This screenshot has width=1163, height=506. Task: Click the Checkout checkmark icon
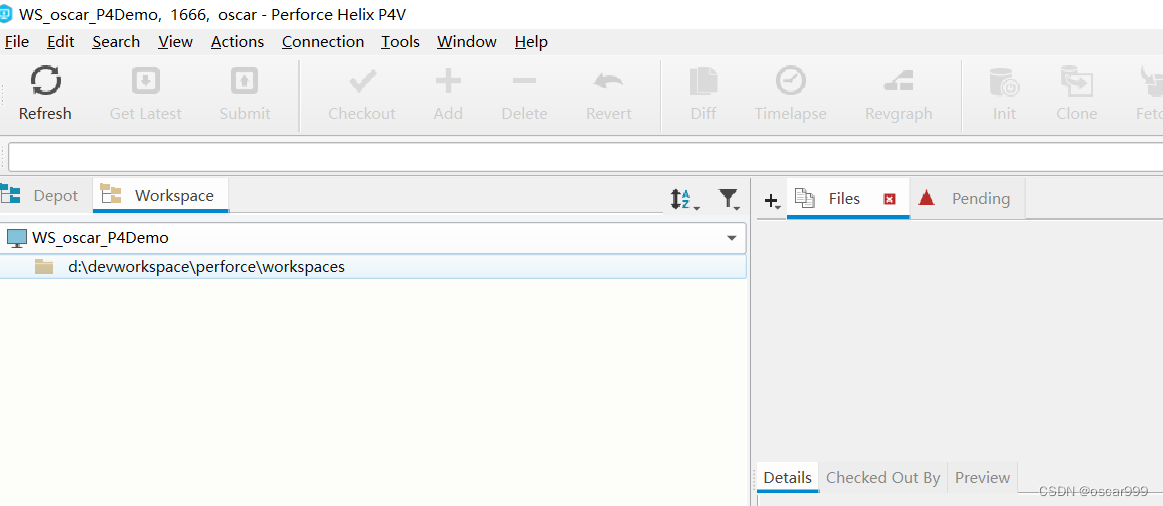point(362,81)
